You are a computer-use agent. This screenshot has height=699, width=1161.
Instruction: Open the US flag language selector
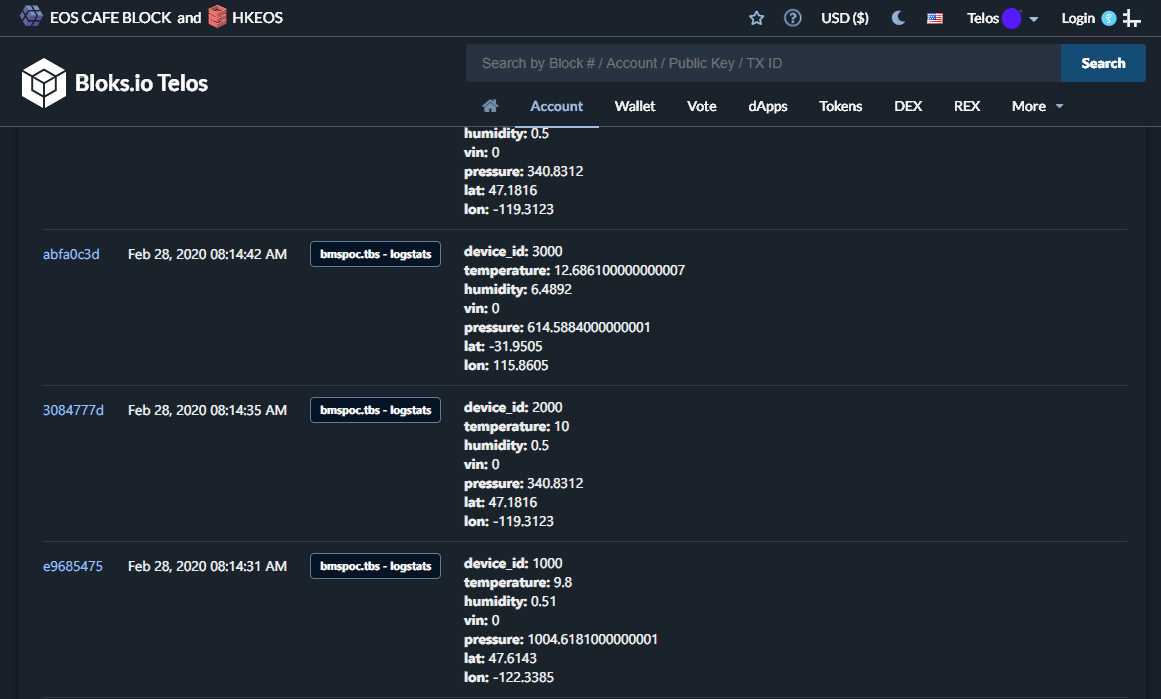point(934,18)
